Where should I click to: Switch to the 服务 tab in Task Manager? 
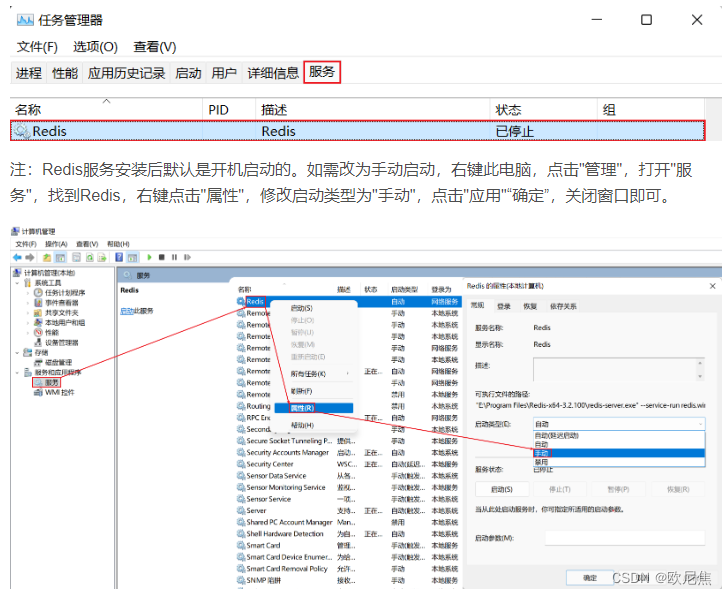(x=322, y=72)
